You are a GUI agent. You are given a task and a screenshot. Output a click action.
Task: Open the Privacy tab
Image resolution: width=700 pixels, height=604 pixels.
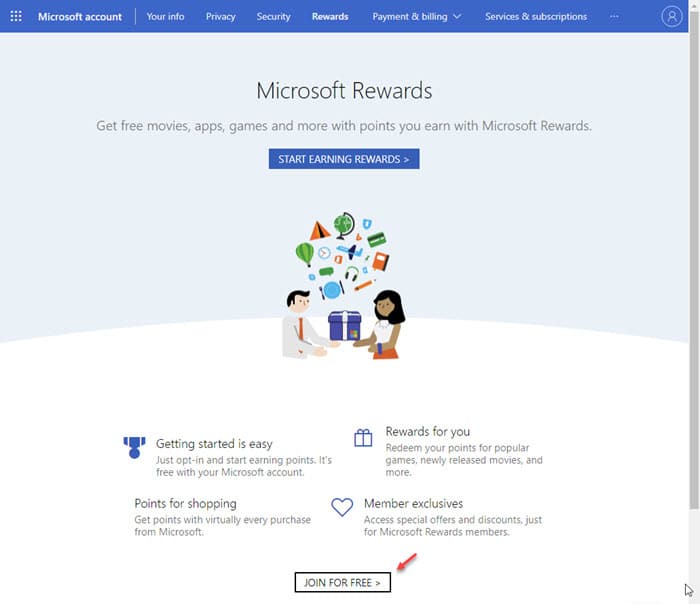221,17
